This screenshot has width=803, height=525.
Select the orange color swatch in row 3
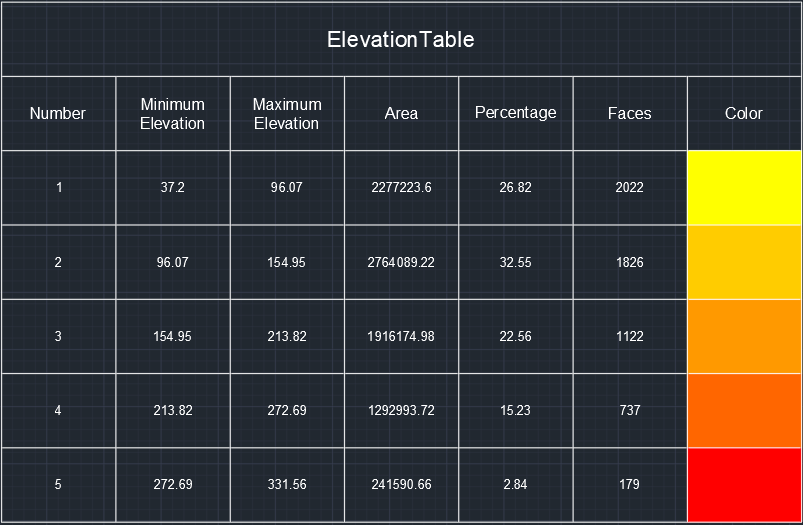coord(744,337)
